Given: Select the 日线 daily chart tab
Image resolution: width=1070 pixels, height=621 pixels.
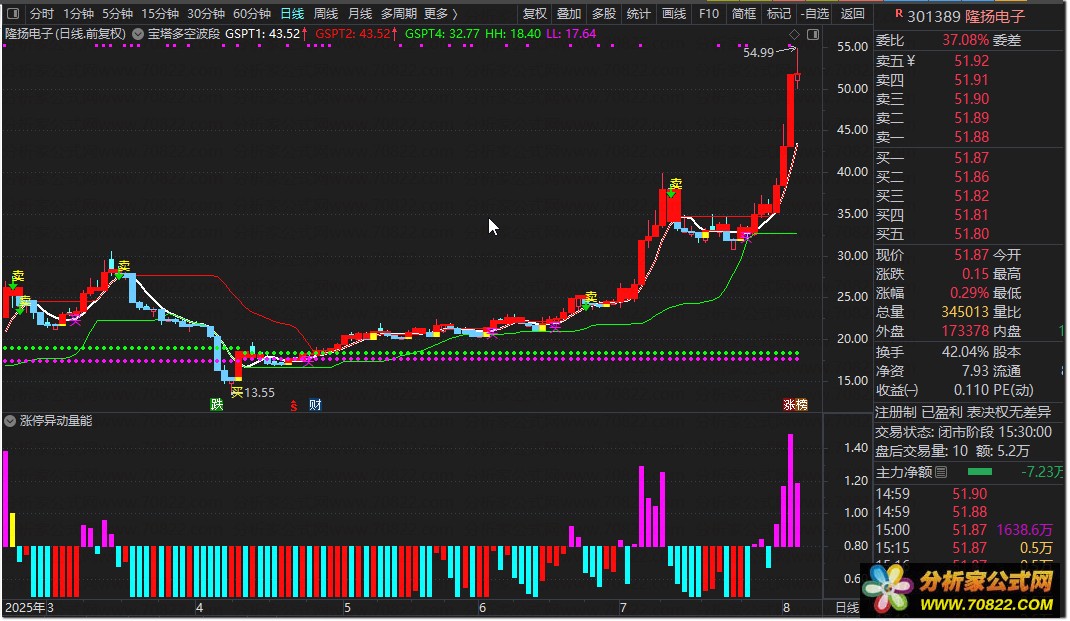Looking at the screenshot, I should coord(292,14).
